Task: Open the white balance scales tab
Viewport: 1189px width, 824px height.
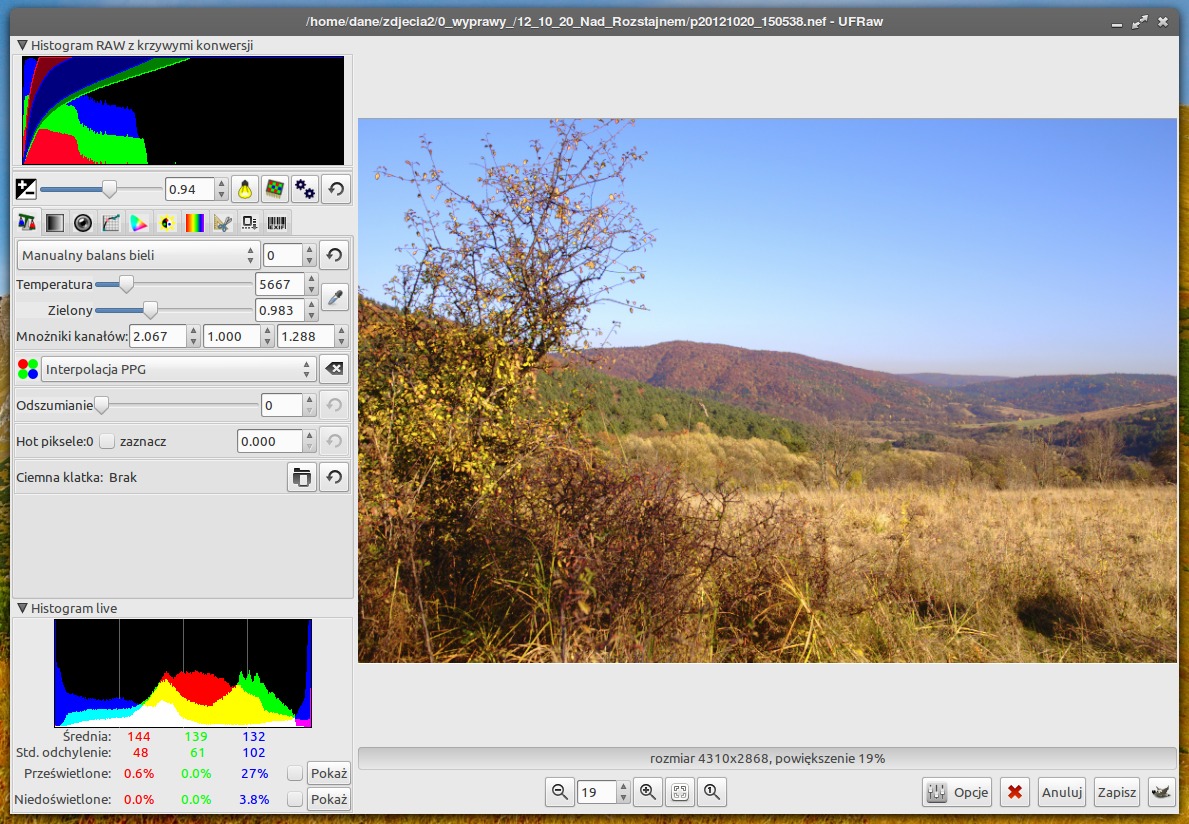Action: (x=27, y=222)
